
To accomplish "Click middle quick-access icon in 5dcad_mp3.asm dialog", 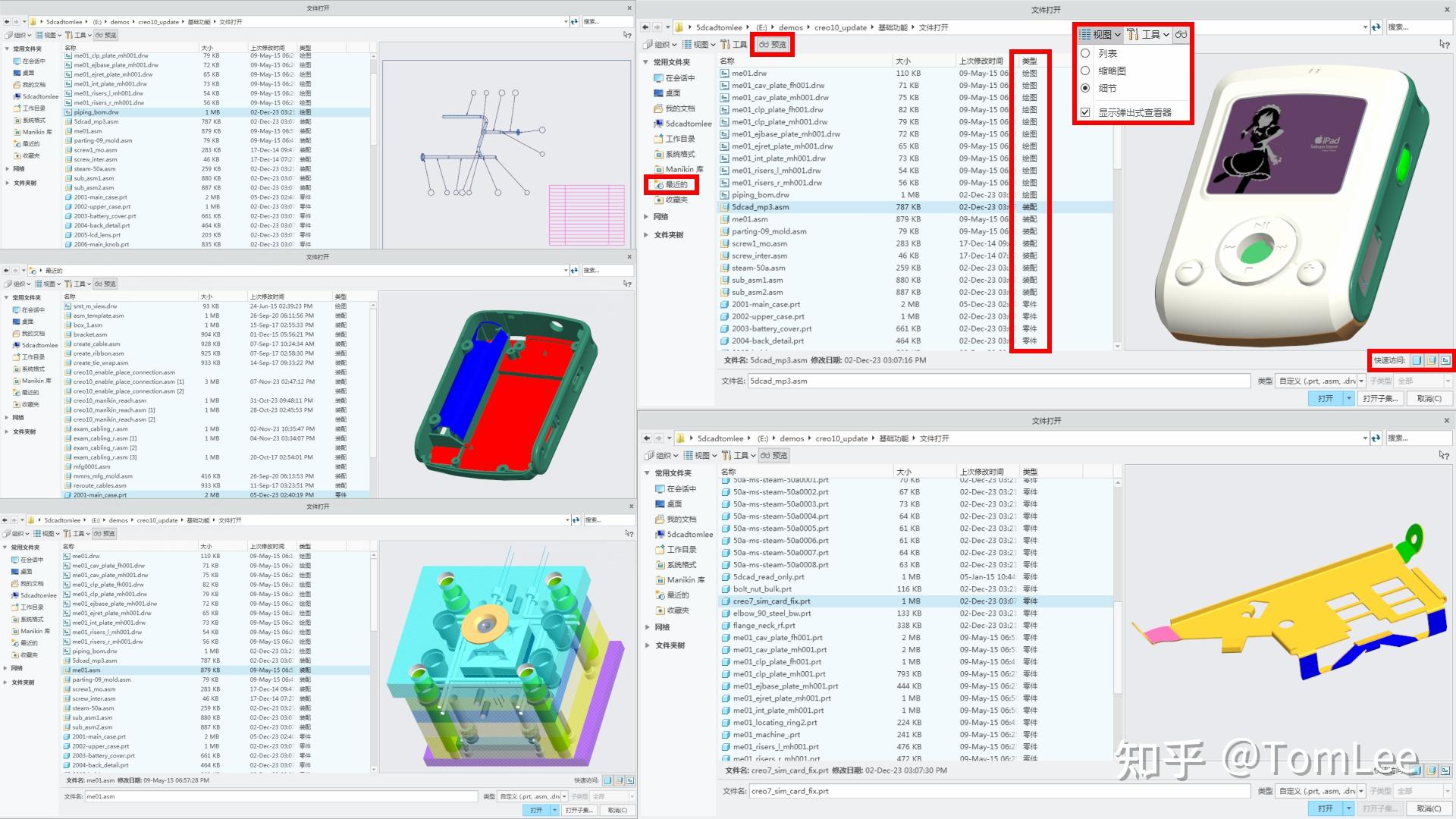I will (x=1431, y=361).
